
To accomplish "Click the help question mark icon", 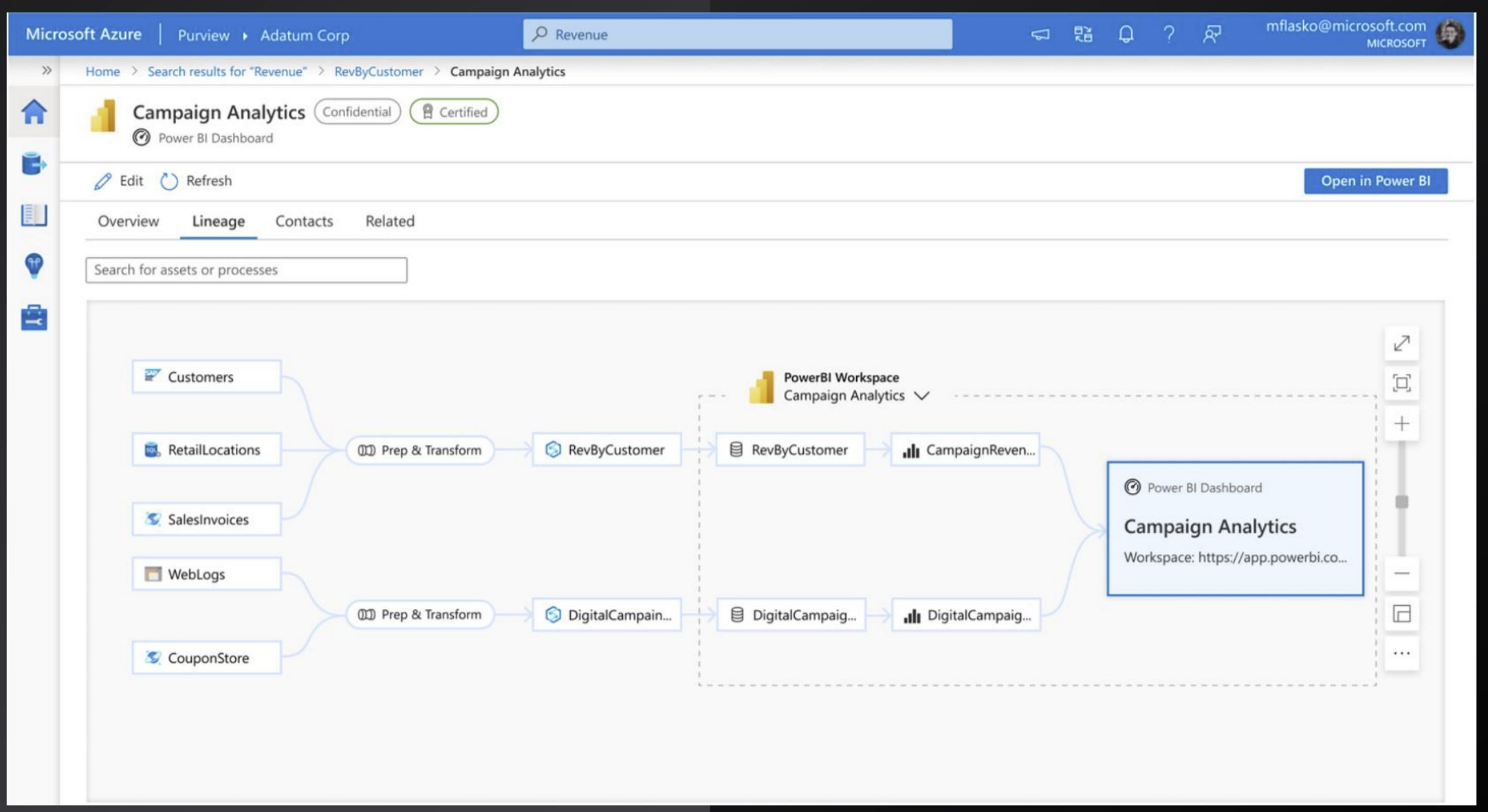I will point(1168,34).
